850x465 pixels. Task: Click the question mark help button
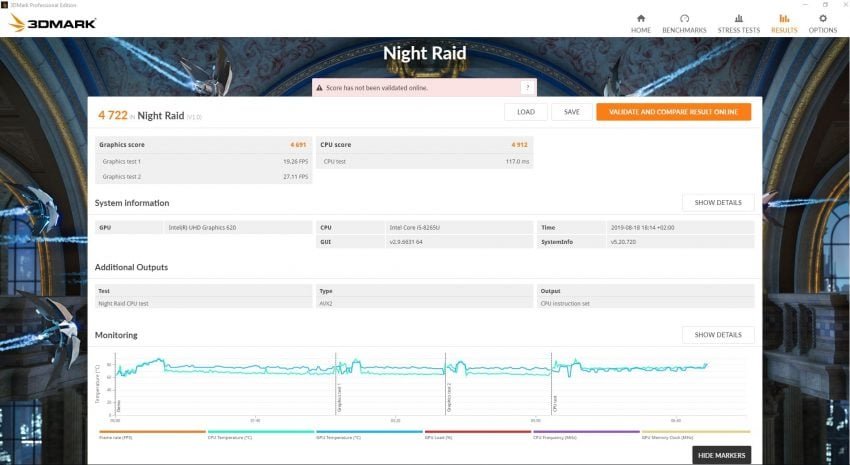click(527, 88)
